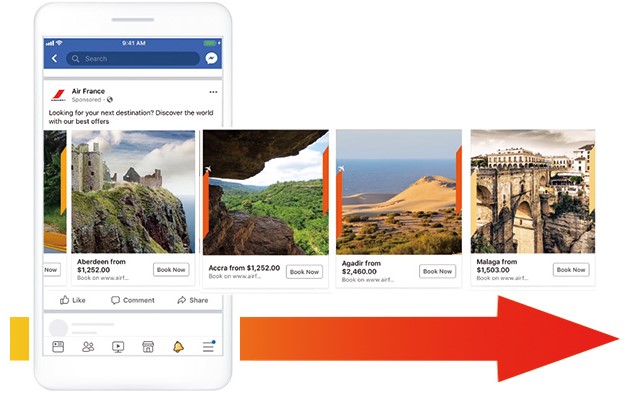The height and width of the screenshot is (393, 629).
Task: Tap the back arrow in header
Action: 55,59
